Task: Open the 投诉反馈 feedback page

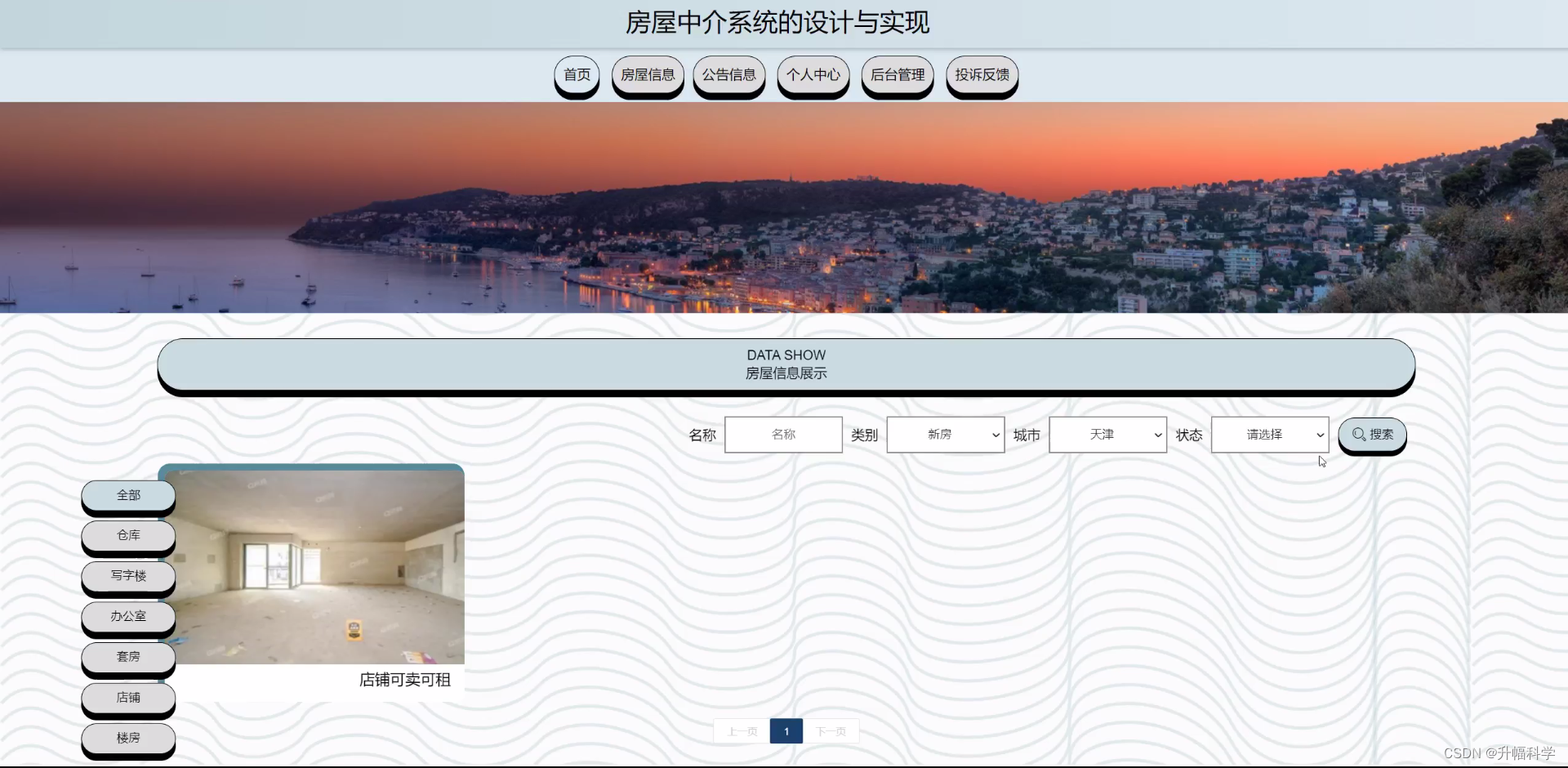Action: coord(982,75)
